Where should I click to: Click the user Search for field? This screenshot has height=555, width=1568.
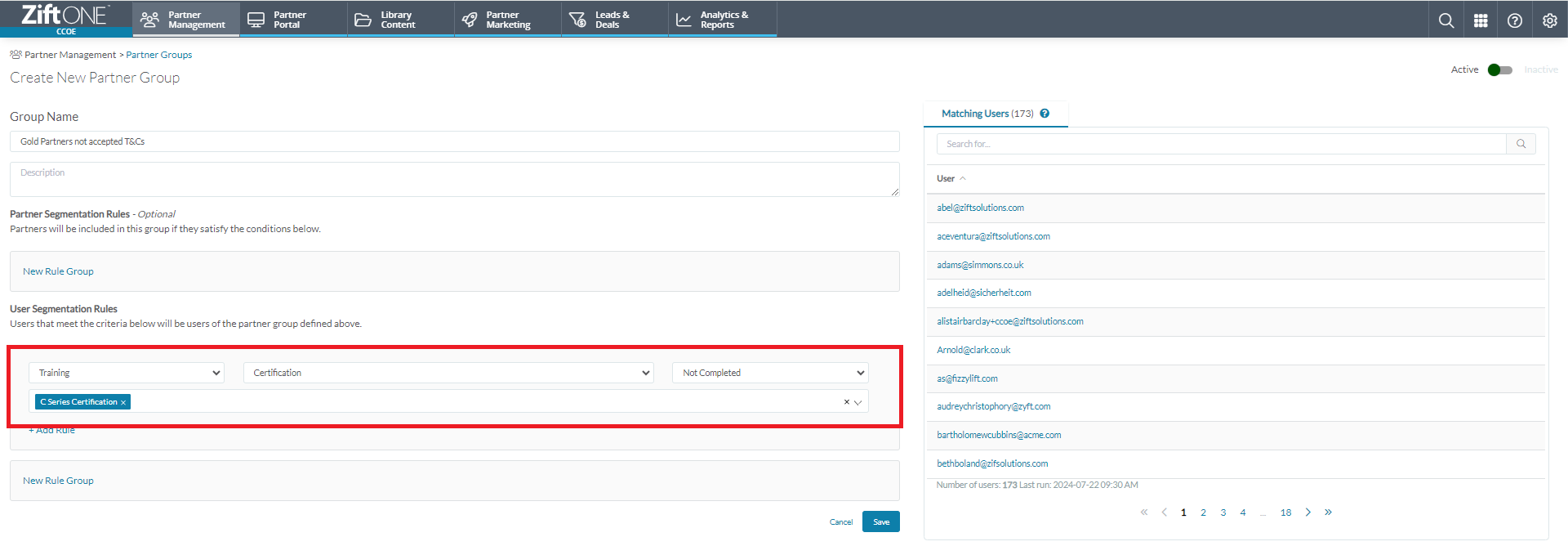coord(1221,144)
